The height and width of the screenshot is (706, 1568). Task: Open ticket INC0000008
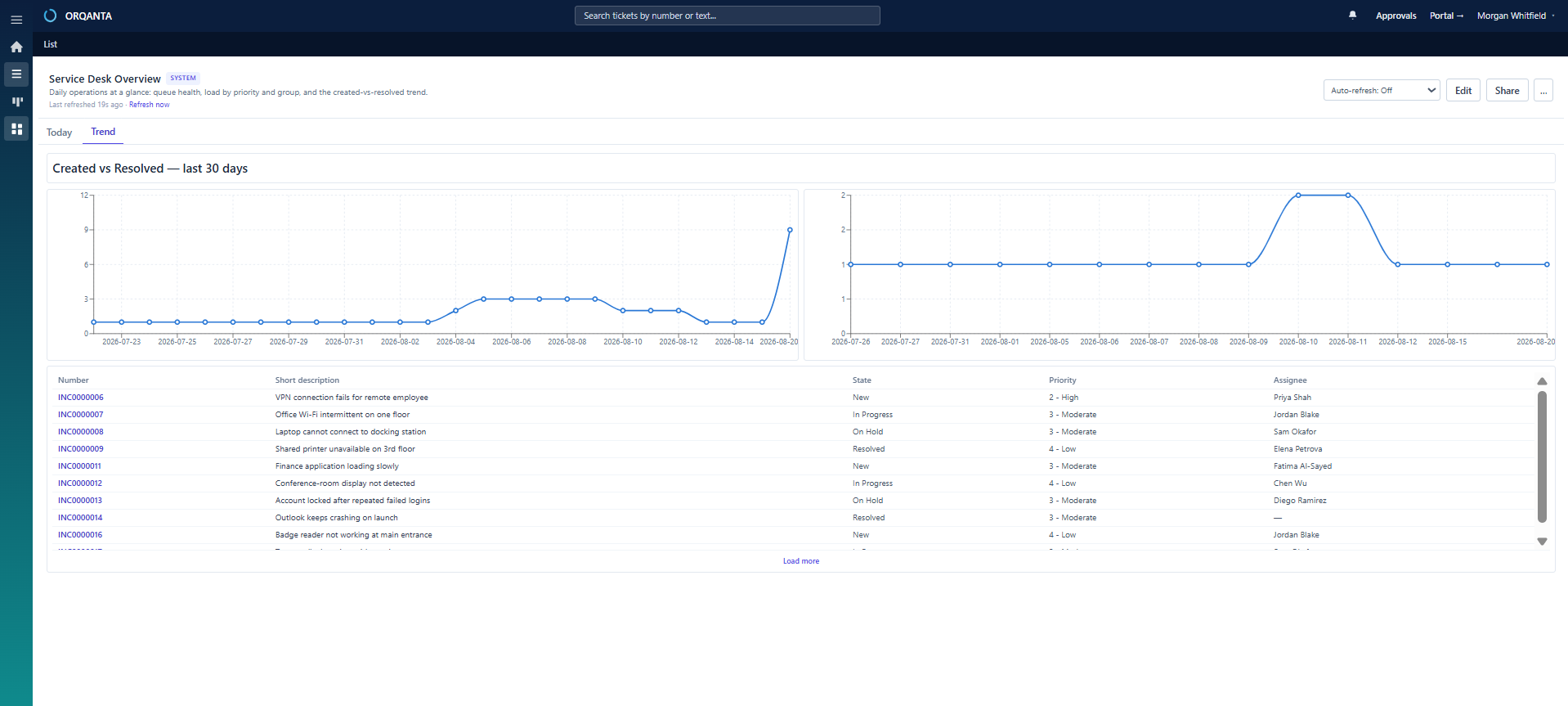[x=81, y=432]
